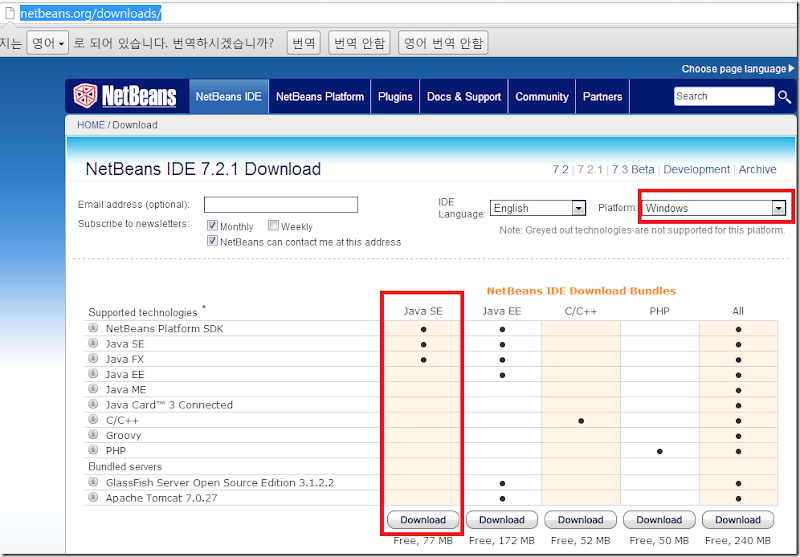Open the Docs & Support tab
The height and width of the screenshot is (557, 800).
[464, 96]
